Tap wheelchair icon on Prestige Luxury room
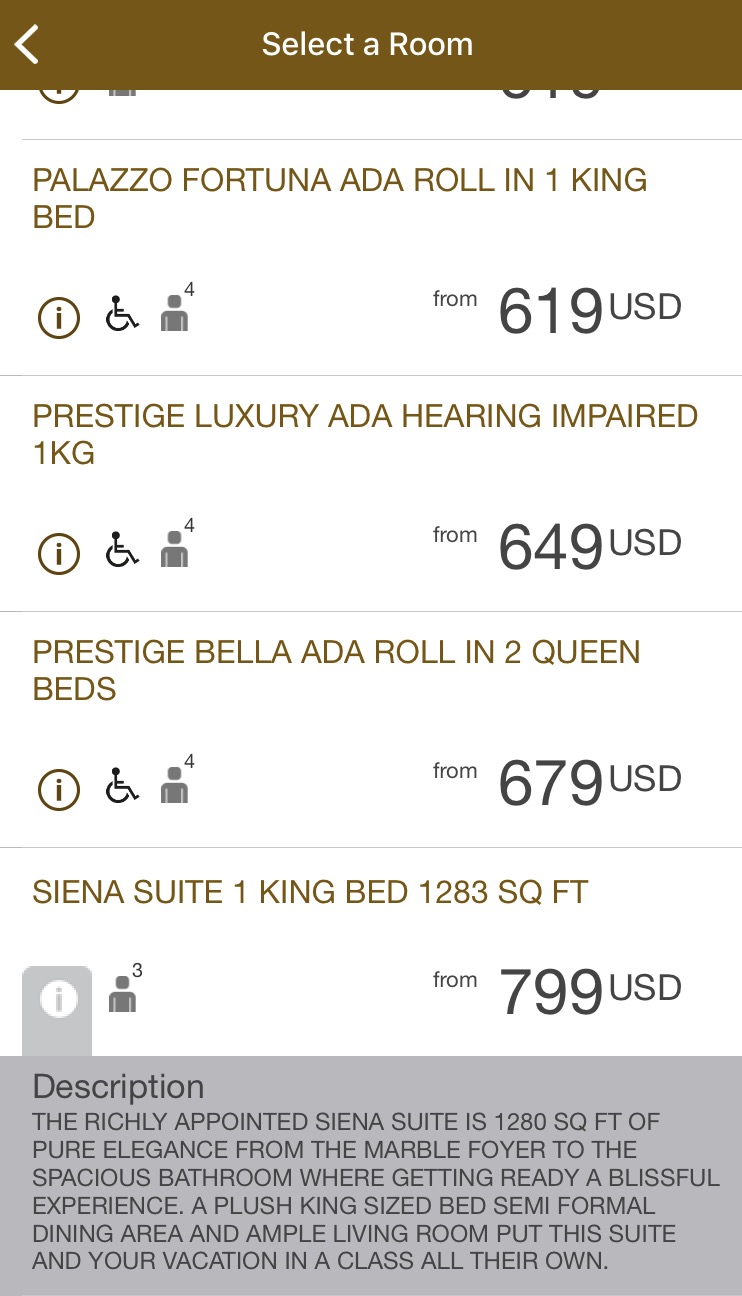 tap(122, 552)
